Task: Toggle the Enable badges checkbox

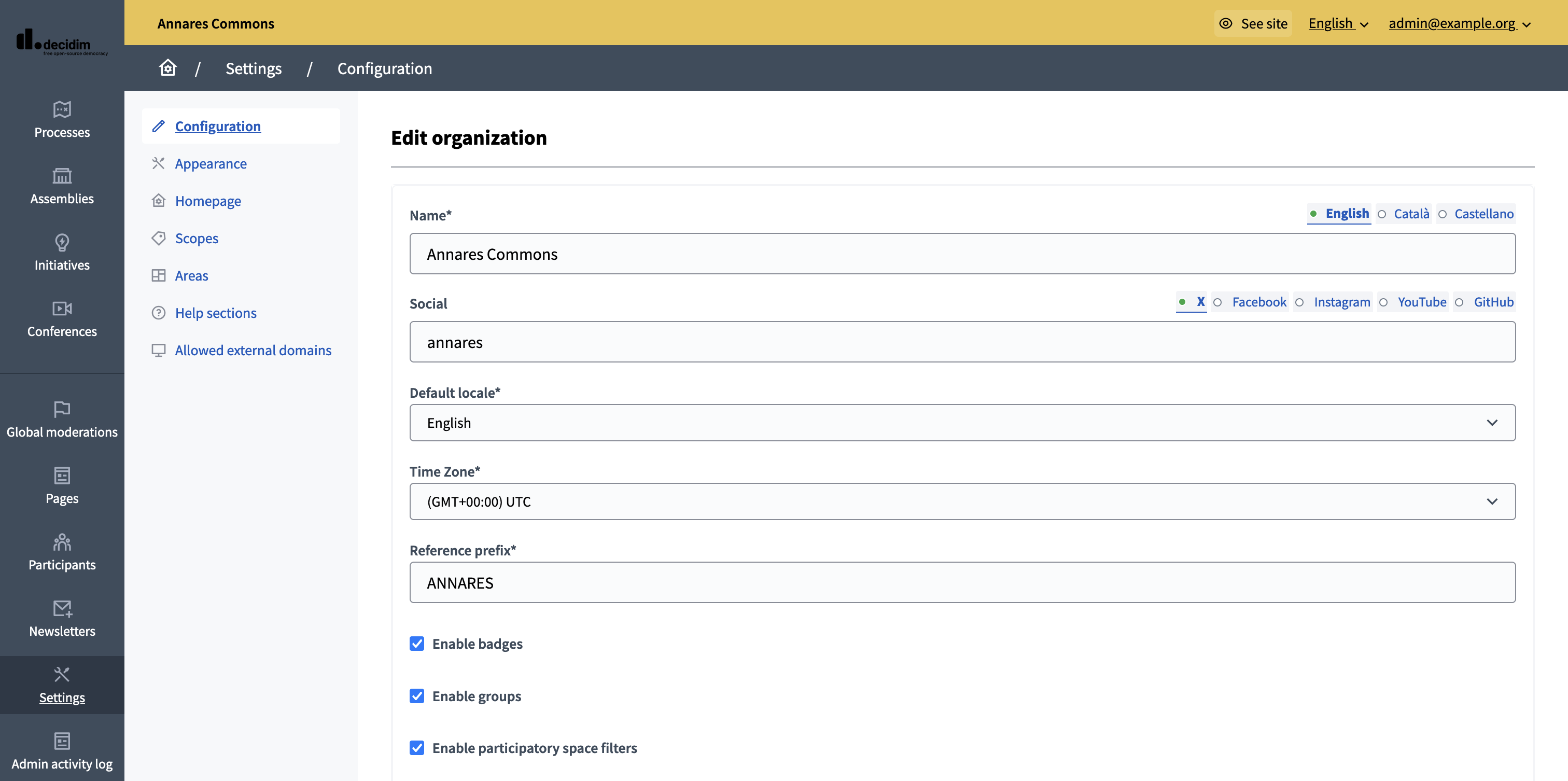Action: point(417,643)
